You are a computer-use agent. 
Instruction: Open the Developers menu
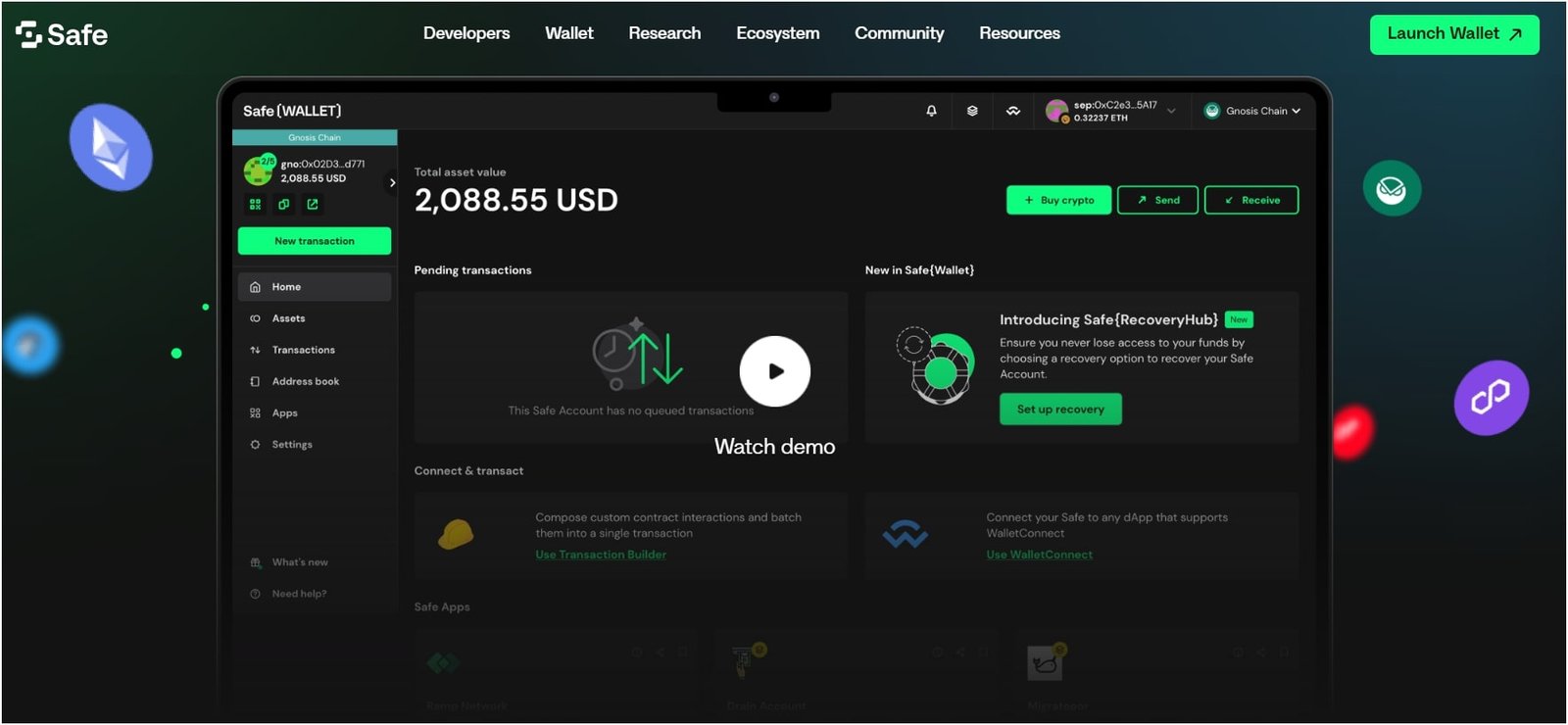click(x=466, y=33)
